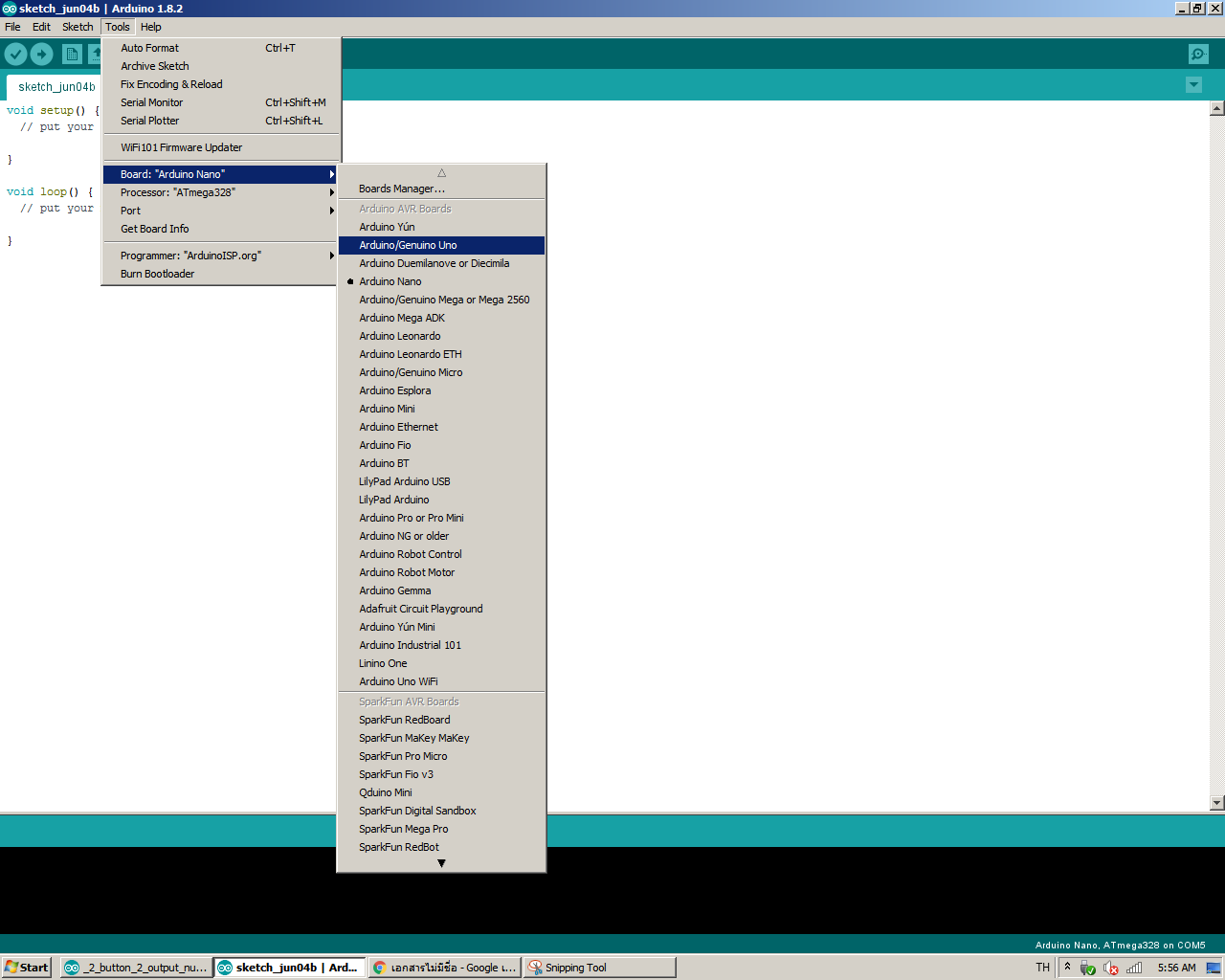The width and height of the screenshot is (1225, 980).
Task: Choose Auto Format from Tools menu
Action: [x=221, y=48]
